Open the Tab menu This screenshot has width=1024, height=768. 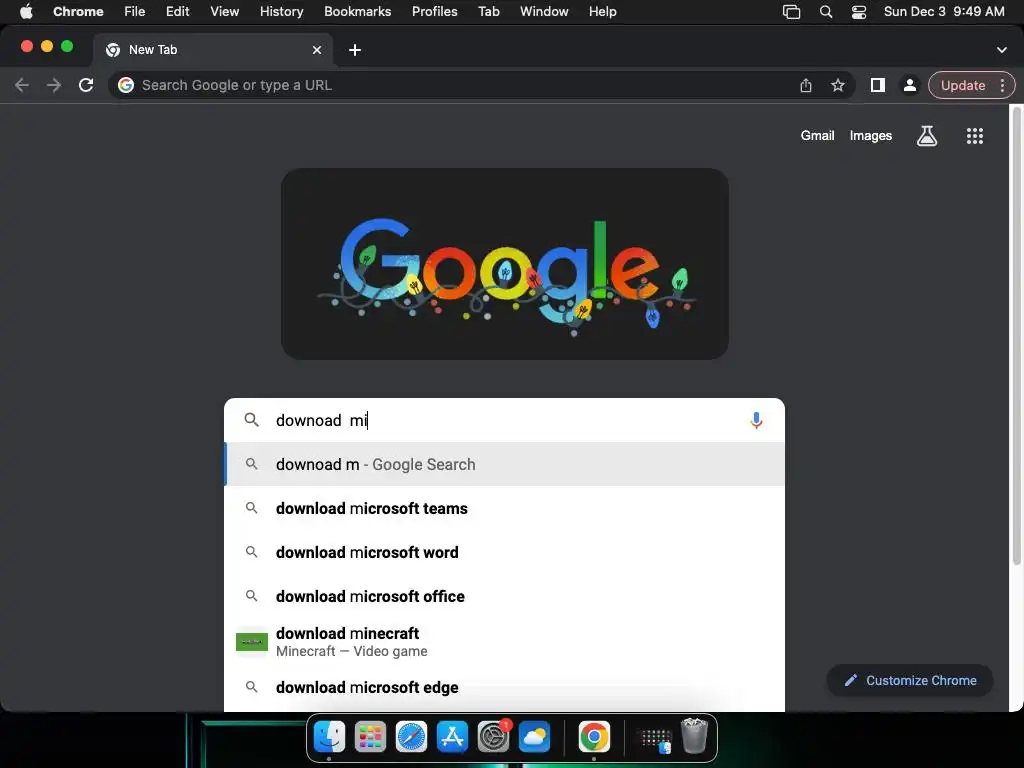coord(488,11)
